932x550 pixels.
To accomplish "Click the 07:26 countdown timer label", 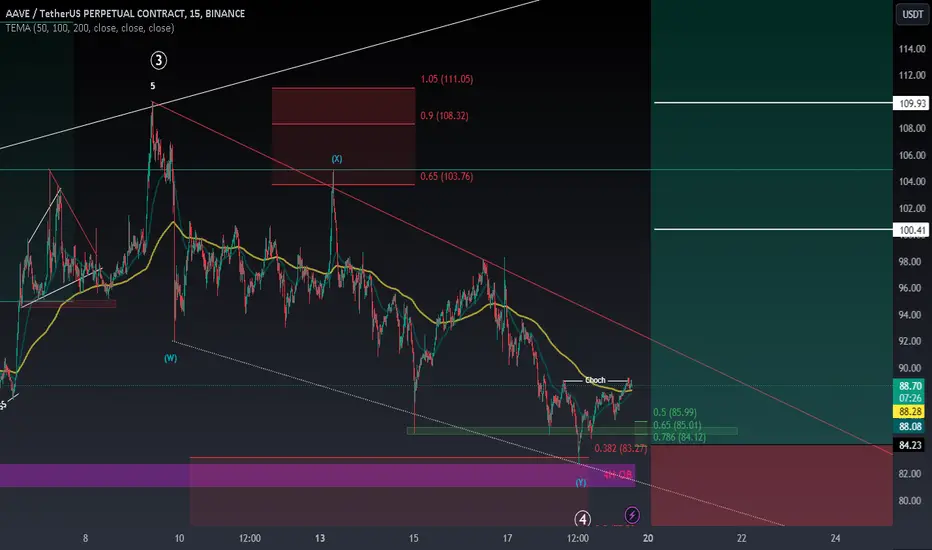I will [910, 398].
